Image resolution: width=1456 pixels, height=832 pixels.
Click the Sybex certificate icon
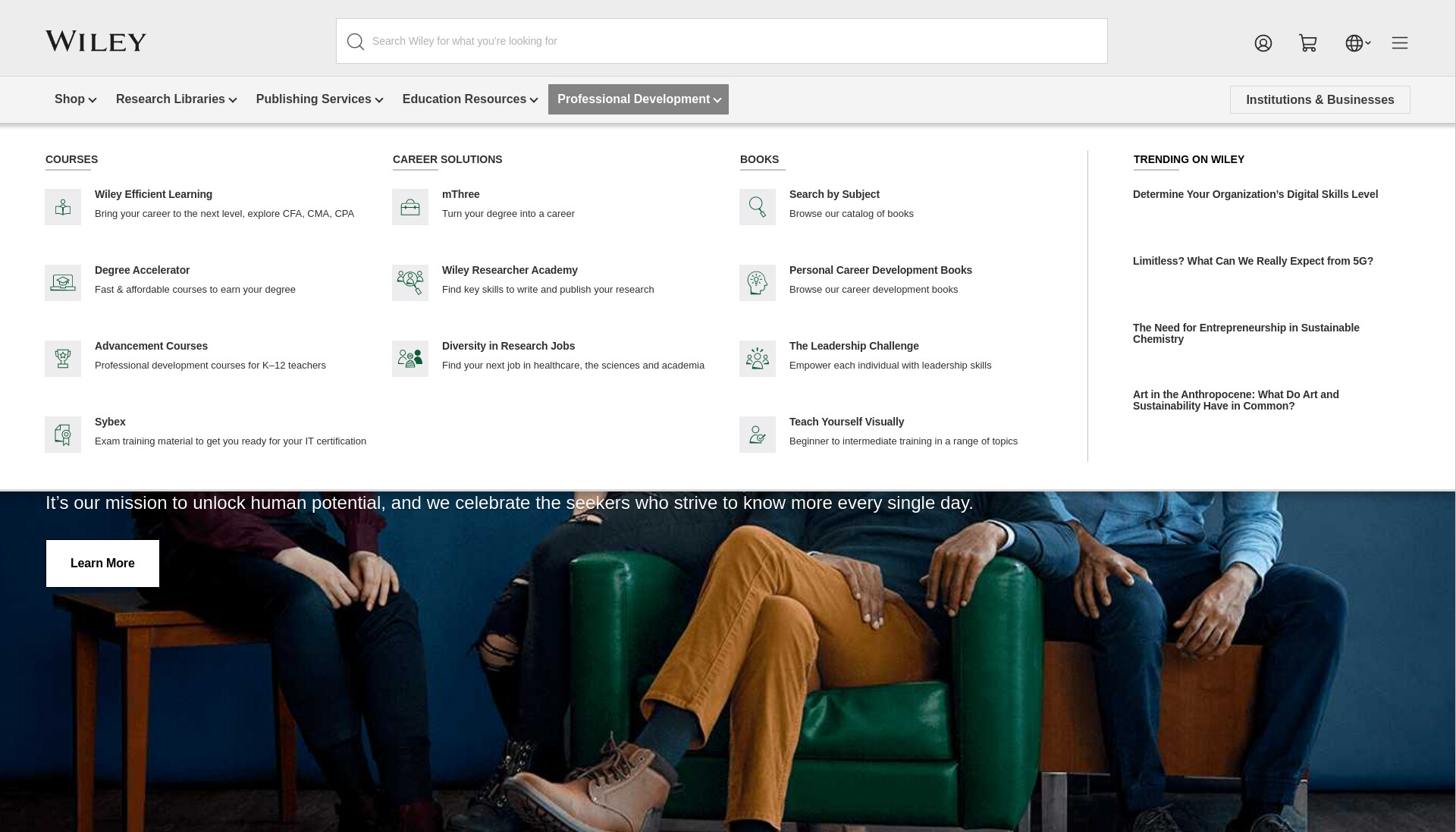pyautogui.click(x=63, y=435)
